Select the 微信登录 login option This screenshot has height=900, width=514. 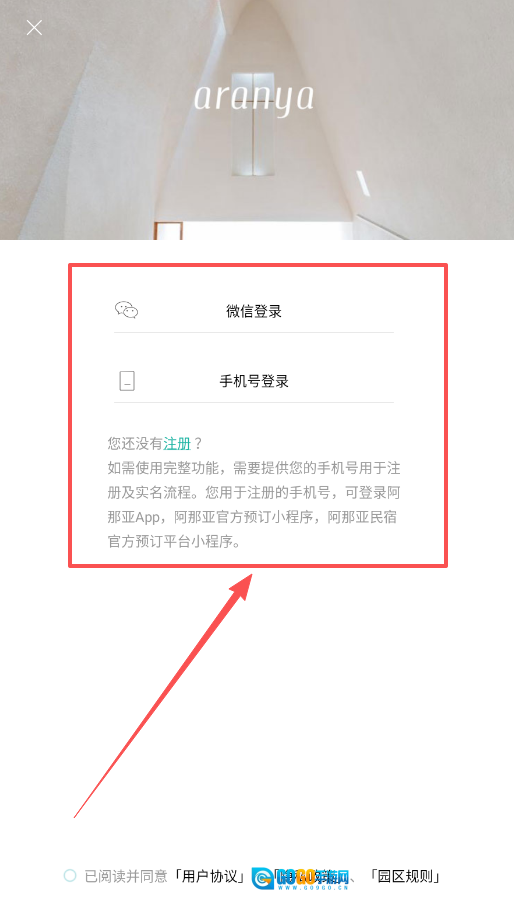pos(254,311)
